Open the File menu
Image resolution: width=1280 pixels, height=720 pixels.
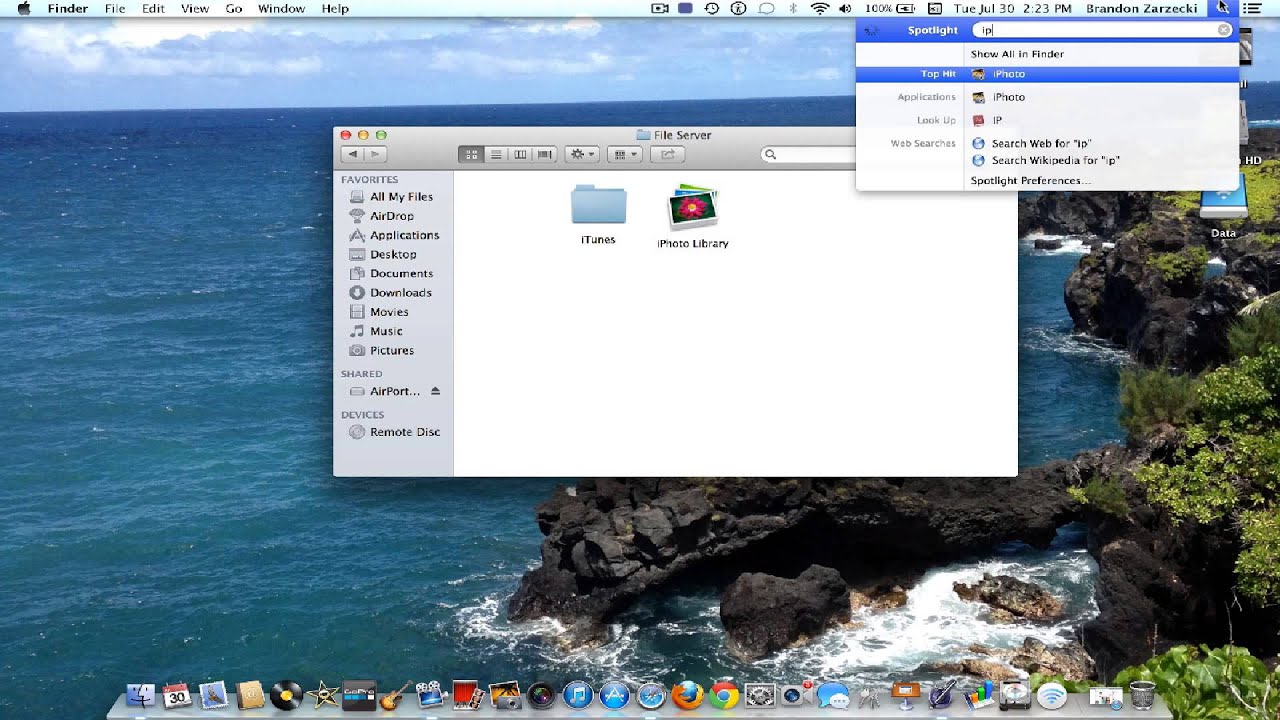[115, 8]
